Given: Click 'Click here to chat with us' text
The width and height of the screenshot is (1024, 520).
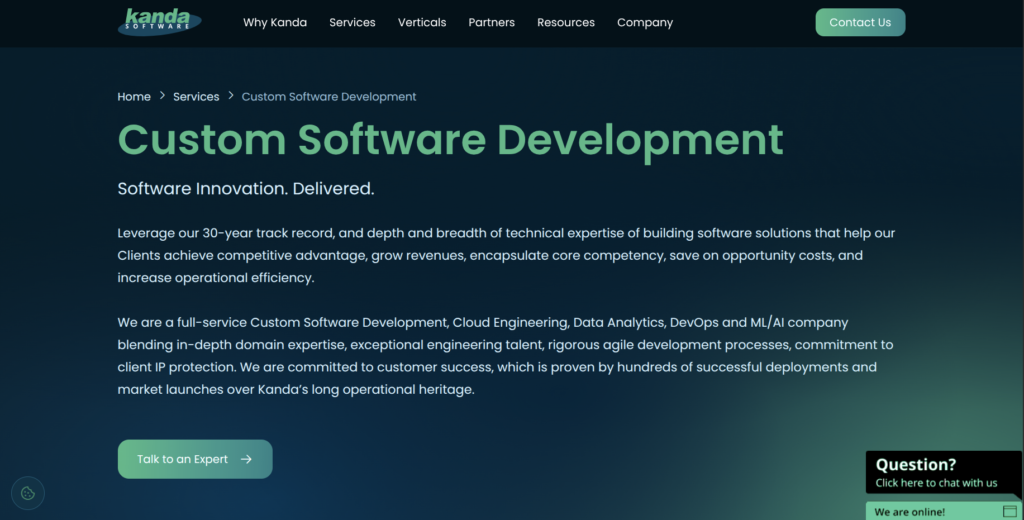Looking at the screenshot, I should pyautogui.click(x=936, y=483).
